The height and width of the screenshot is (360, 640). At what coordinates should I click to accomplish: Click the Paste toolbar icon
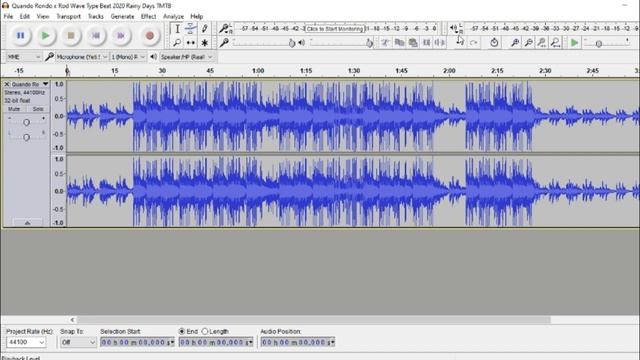point(413,42)
